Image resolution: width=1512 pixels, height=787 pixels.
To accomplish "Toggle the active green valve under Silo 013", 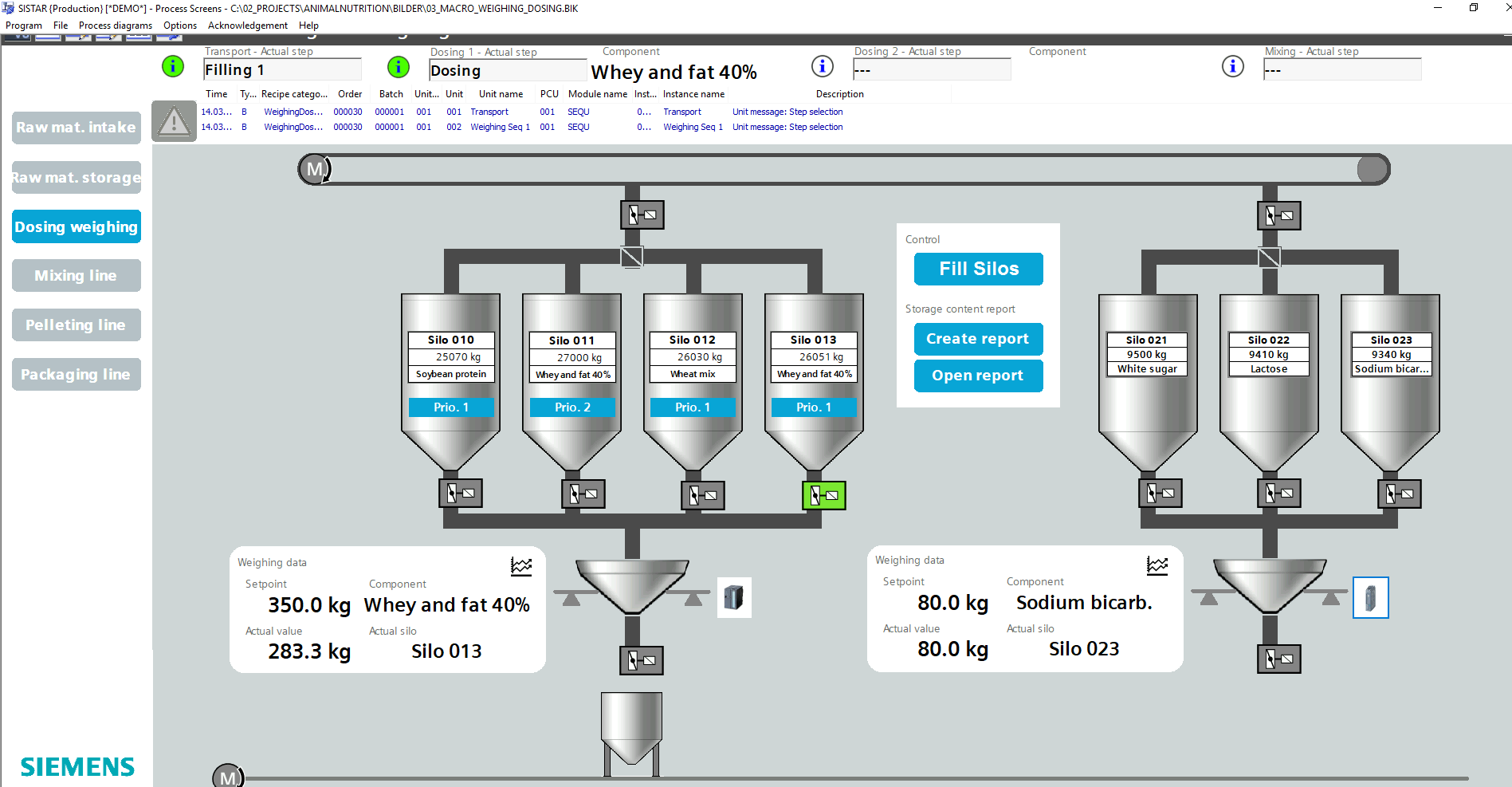I will [823, 495].
